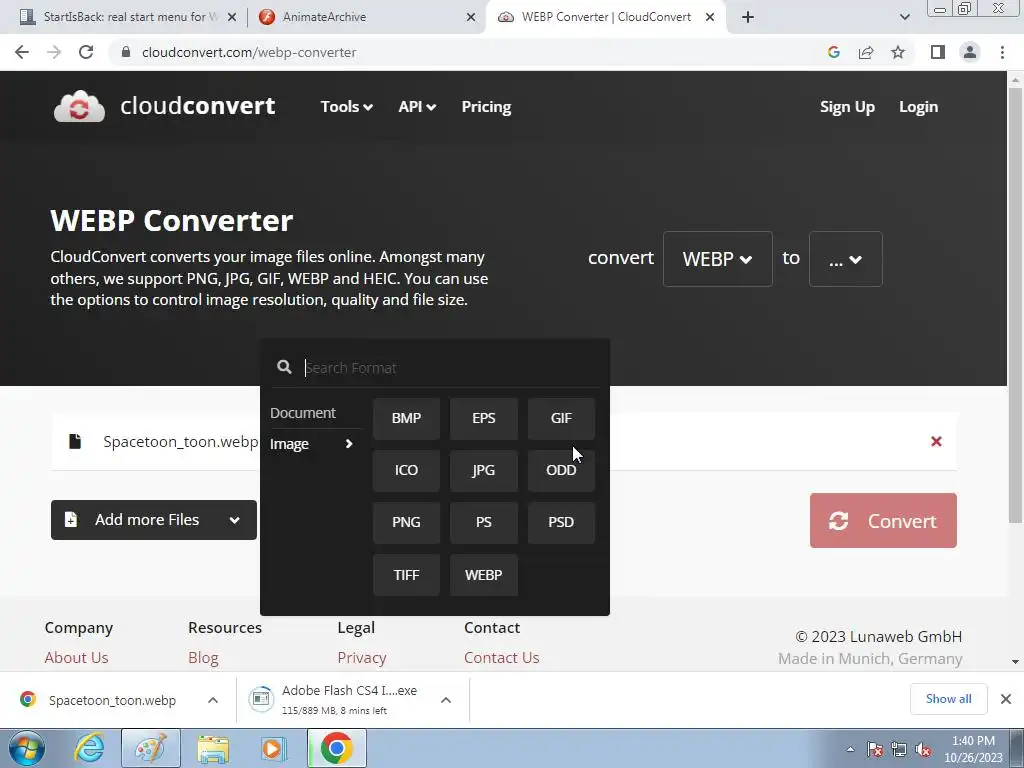Choose BMP format
This screenshot has width=1024, height=768.
click(406, 418)
